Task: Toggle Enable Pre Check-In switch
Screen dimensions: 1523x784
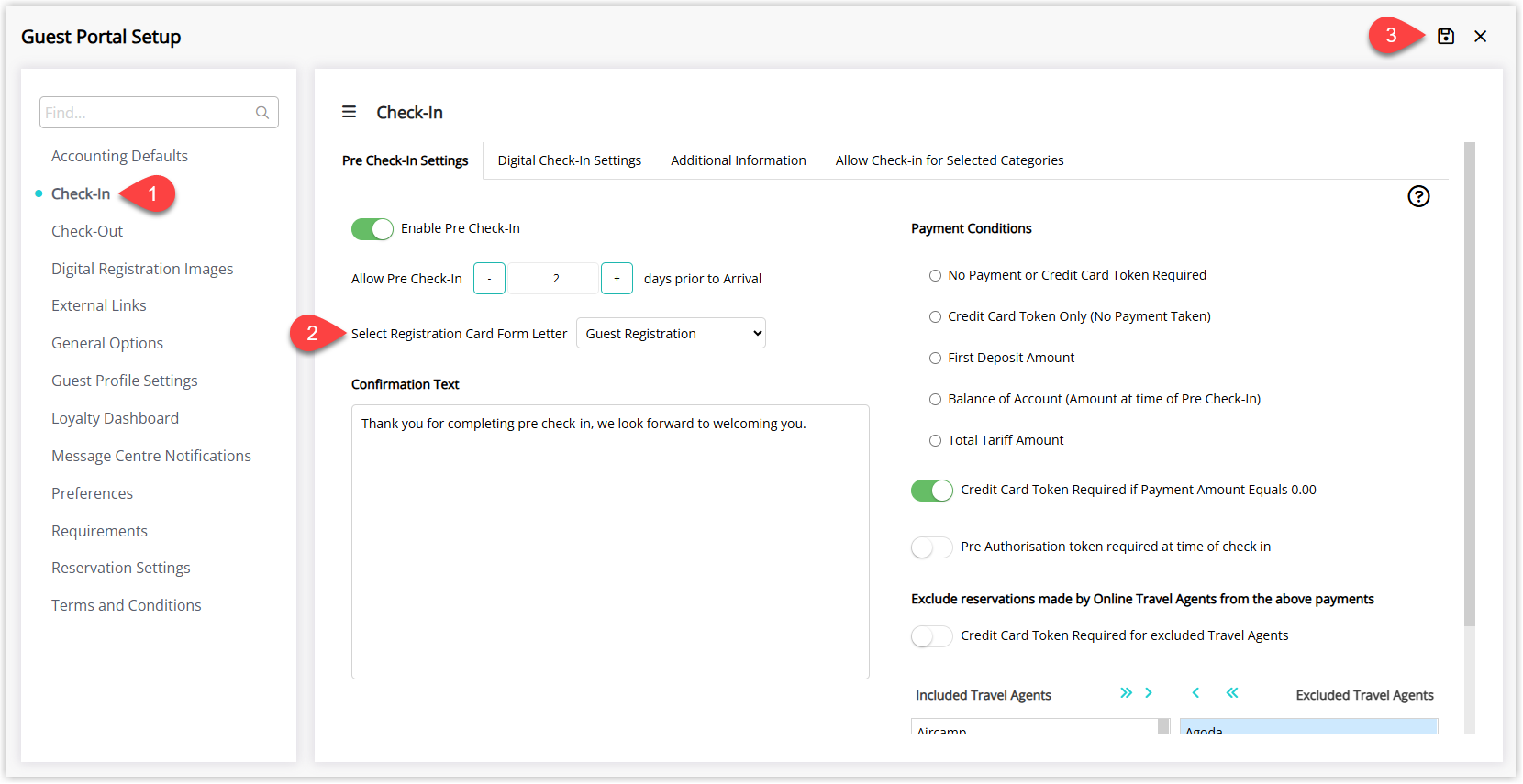Action: (372, 229)
